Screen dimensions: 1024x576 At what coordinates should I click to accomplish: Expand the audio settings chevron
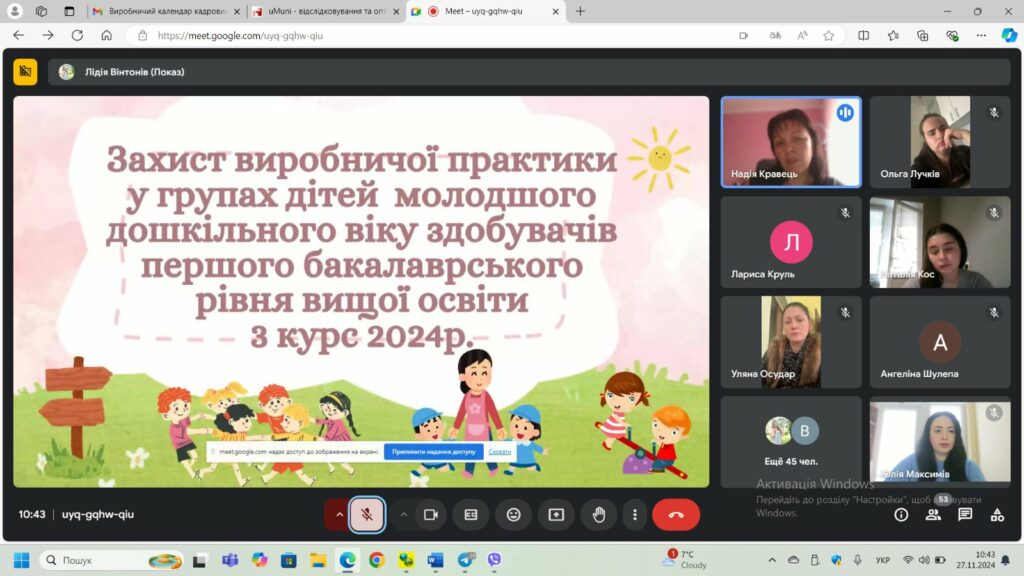pyautogui.click(x=339, y=515)
